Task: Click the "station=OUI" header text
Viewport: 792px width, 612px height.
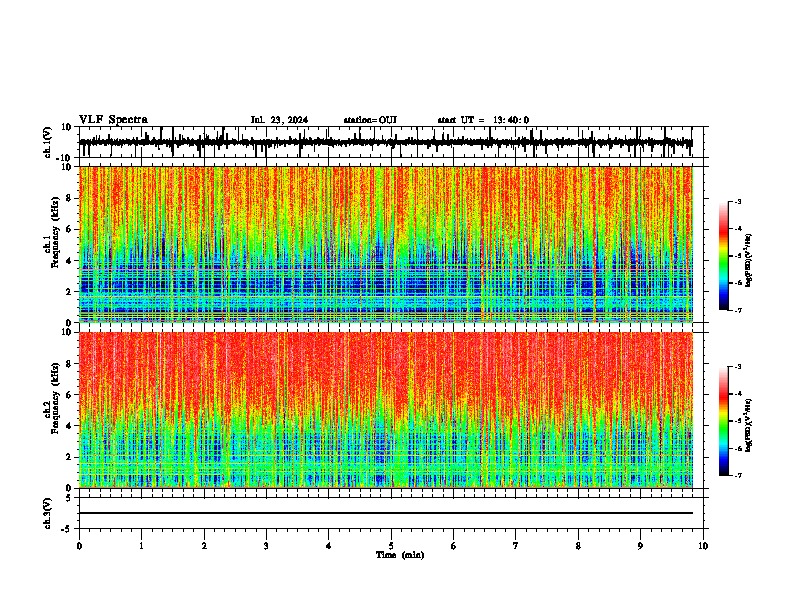Action: click(370, 120)
